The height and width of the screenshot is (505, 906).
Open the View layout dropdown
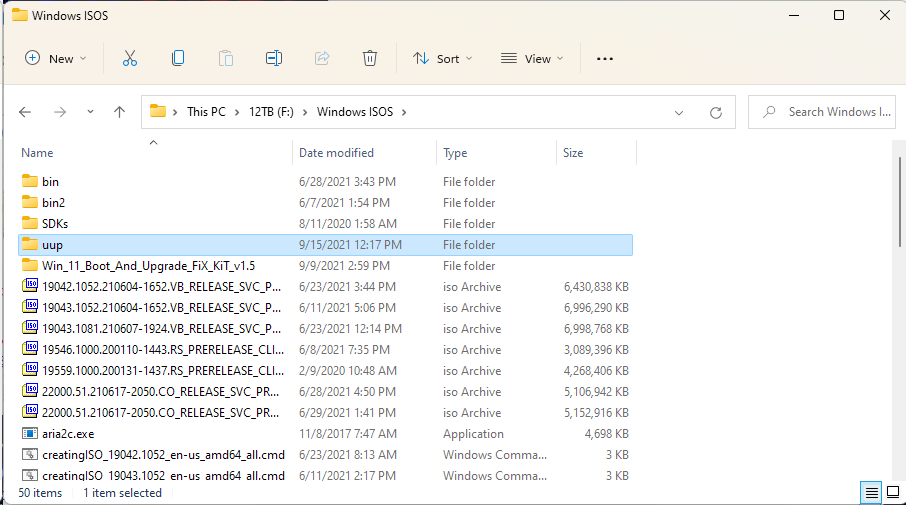click(x=532, y=59)
